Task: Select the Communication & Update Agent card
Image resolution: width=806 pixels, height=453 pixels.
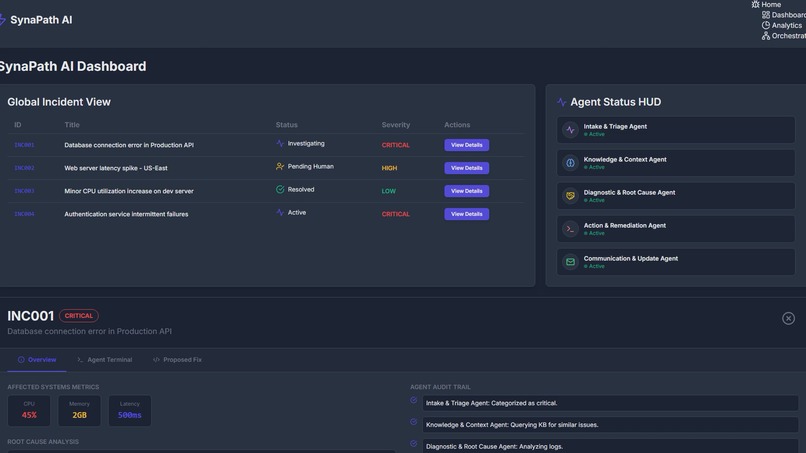Action: (675, 262)
